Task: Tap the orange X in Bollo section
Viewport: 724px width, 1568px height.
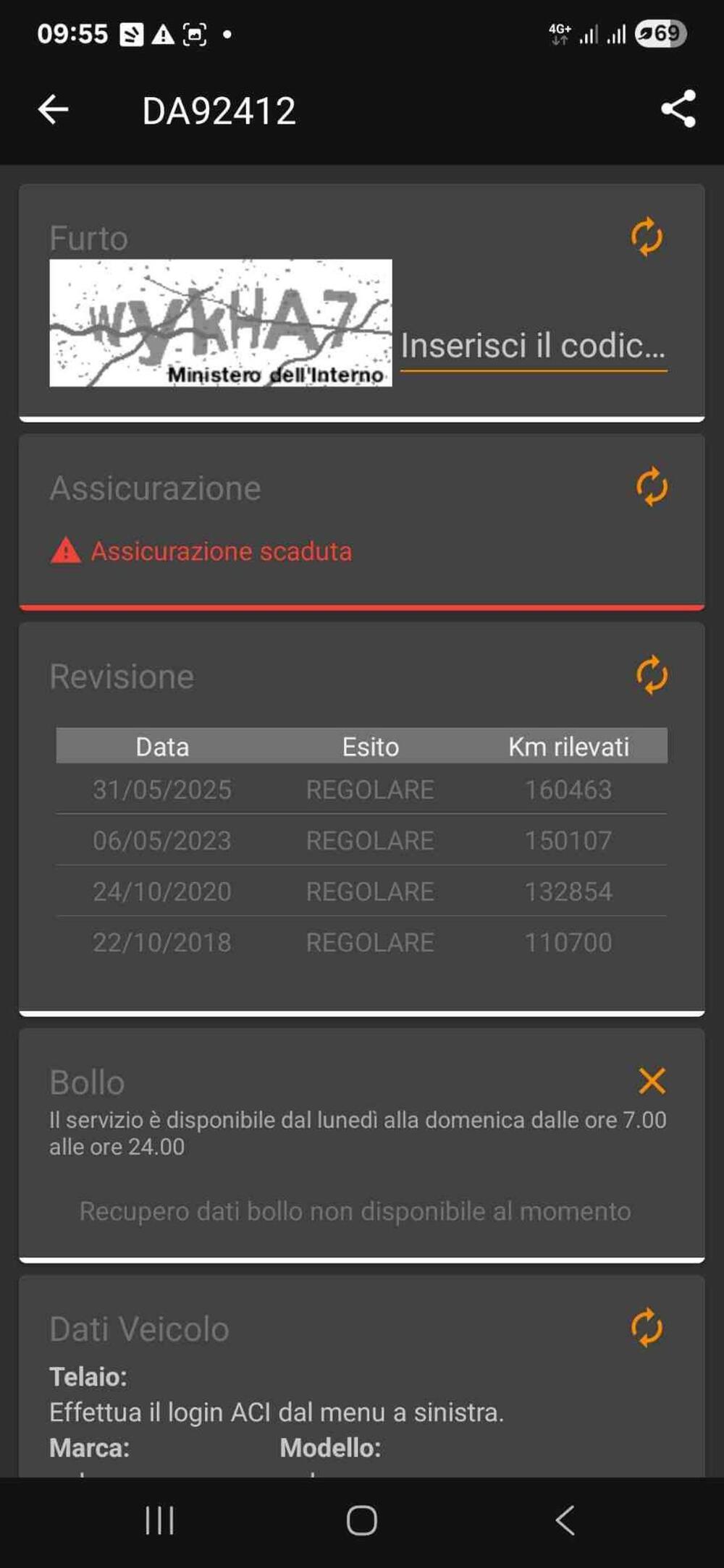Action: click(x=652, y=1080)
